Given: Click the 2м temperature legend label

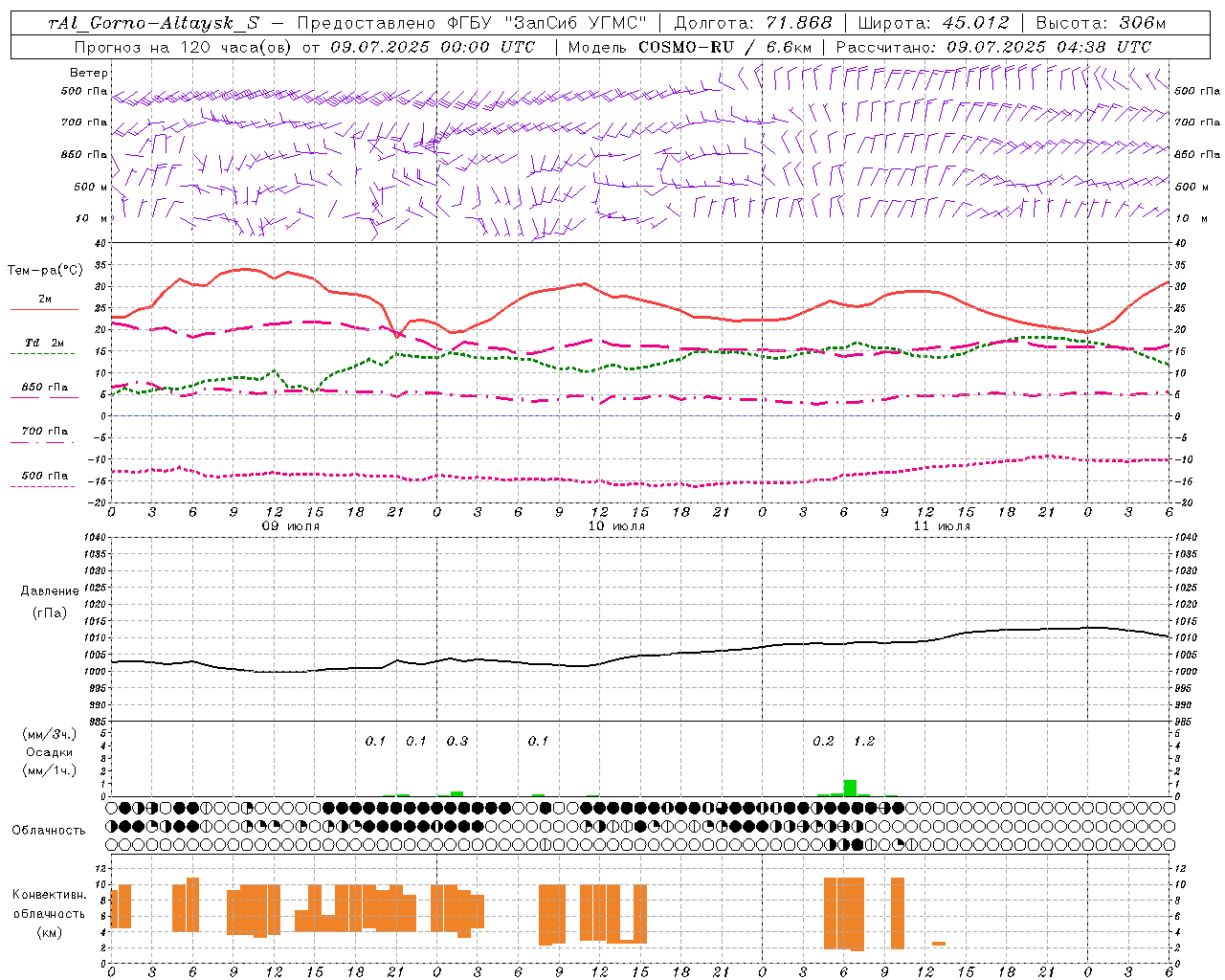Looking at the screenshot, I should coord(45,300).
